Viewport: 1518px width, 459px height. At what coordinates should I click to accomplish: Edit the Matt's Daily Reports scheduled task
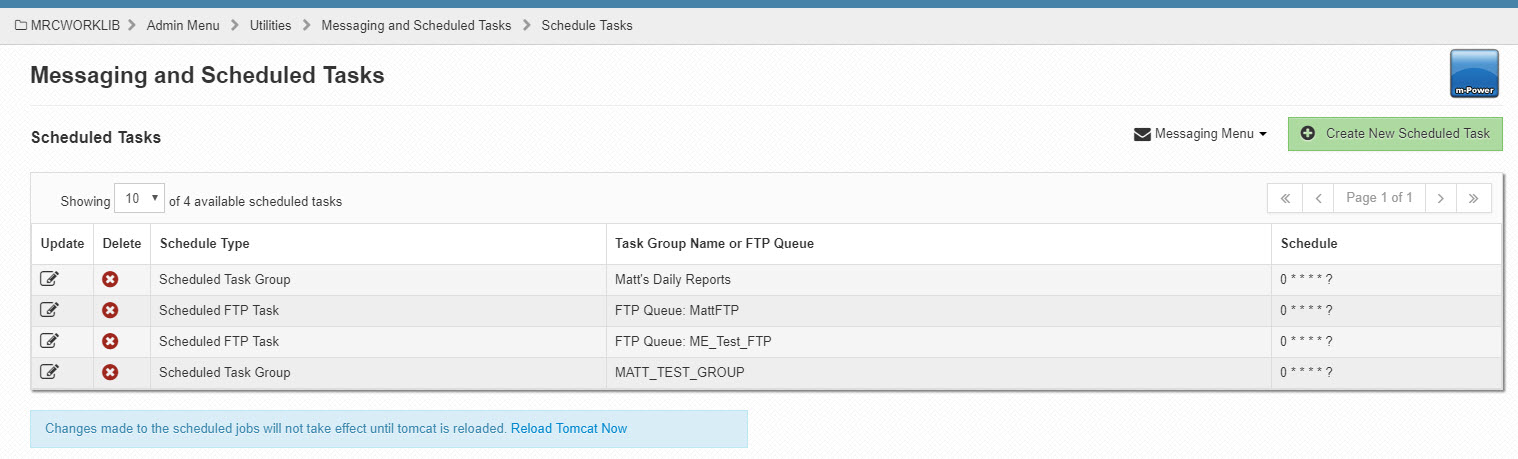point(49,279)
